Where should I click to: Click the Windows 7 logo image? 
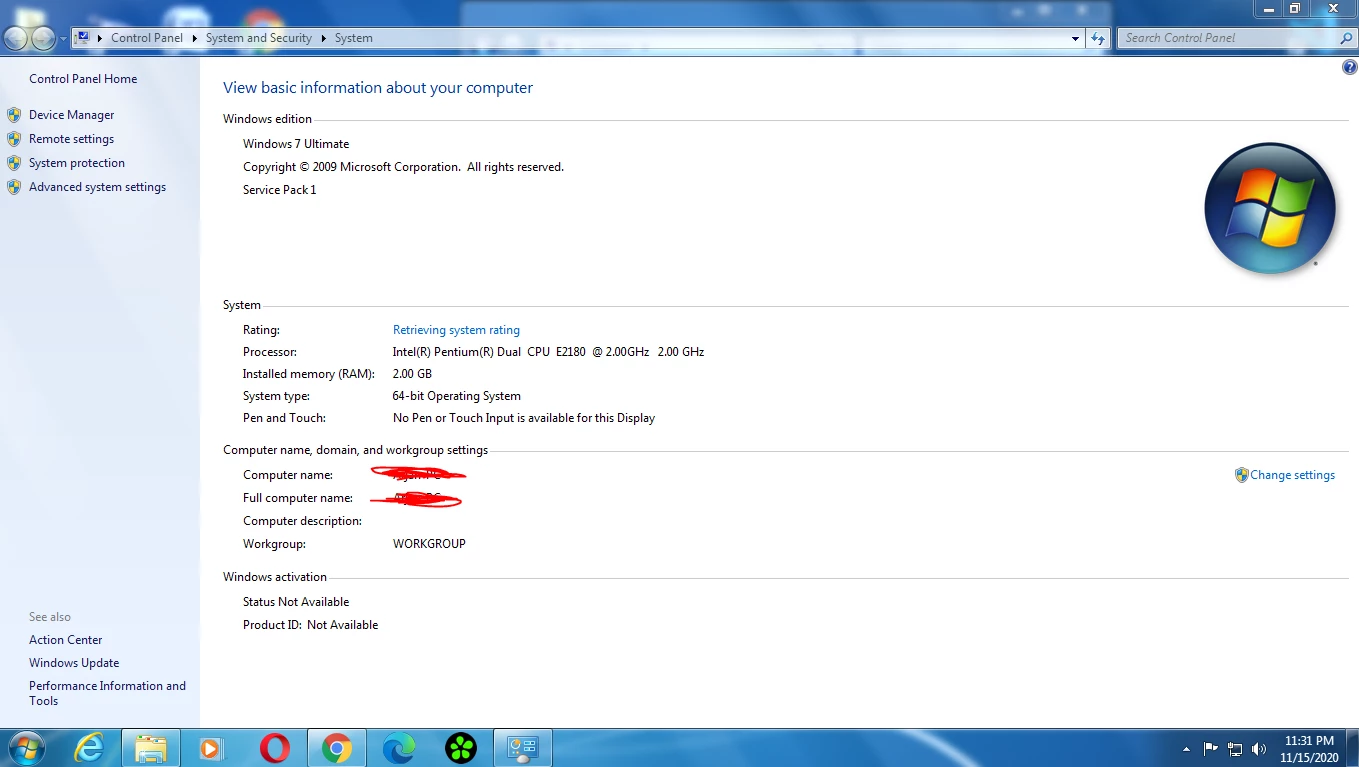(x=1270, y=209)
